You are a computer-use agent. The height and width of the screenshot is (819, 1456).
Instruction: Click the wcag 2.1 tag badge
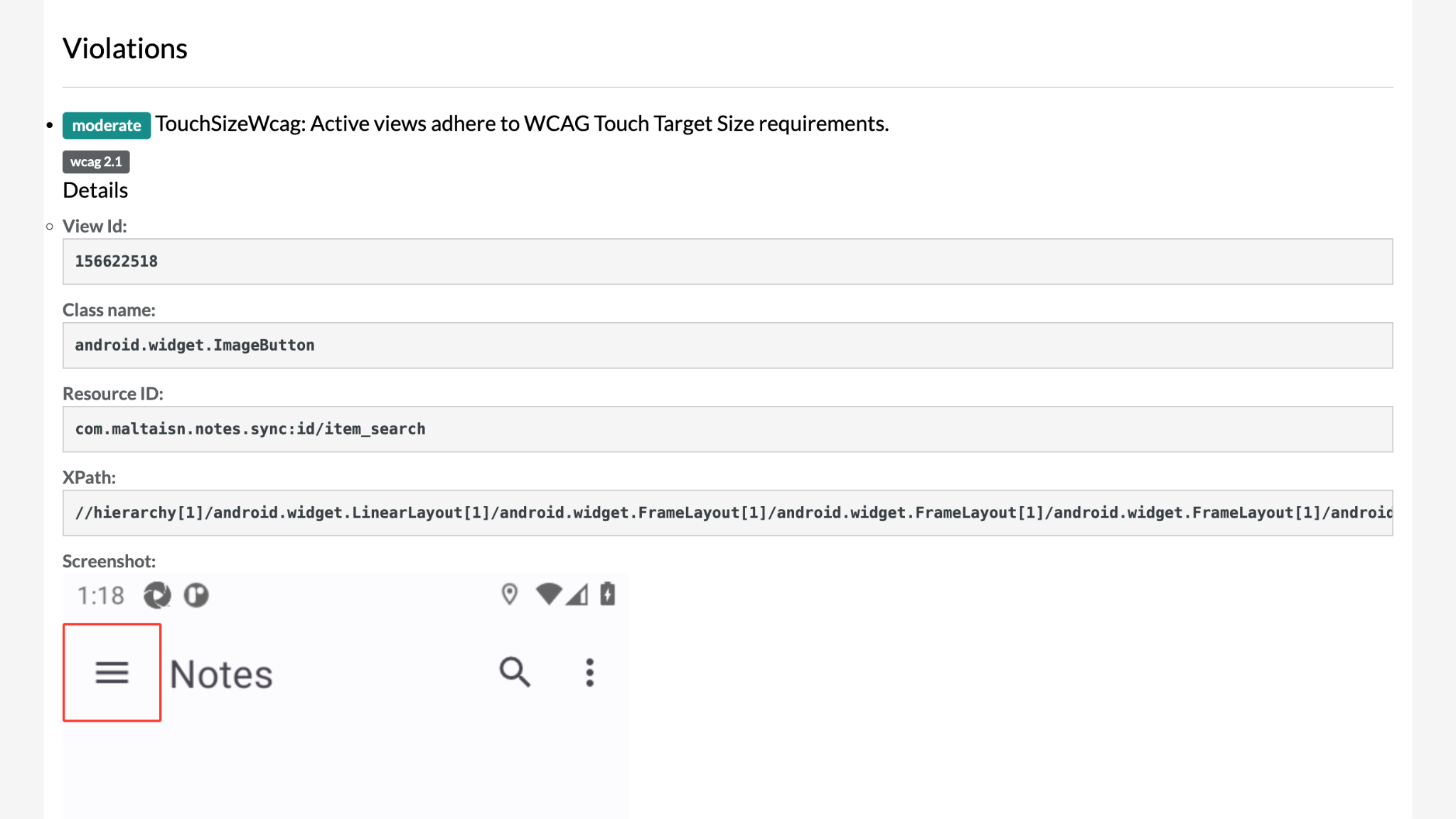pyautogui.click(x=96, y=162)
